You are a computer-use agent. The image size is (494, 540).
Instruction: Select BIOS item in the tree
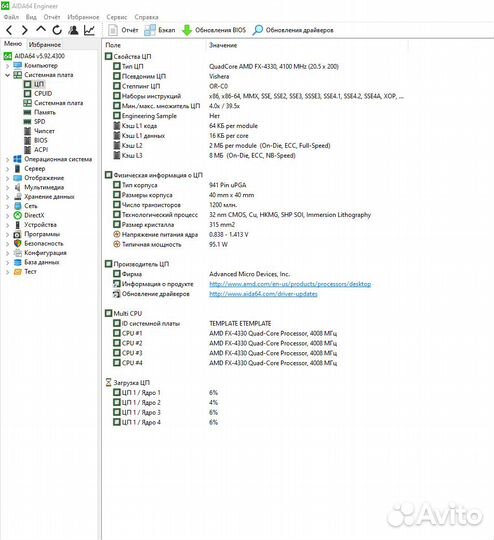point(35,140)
